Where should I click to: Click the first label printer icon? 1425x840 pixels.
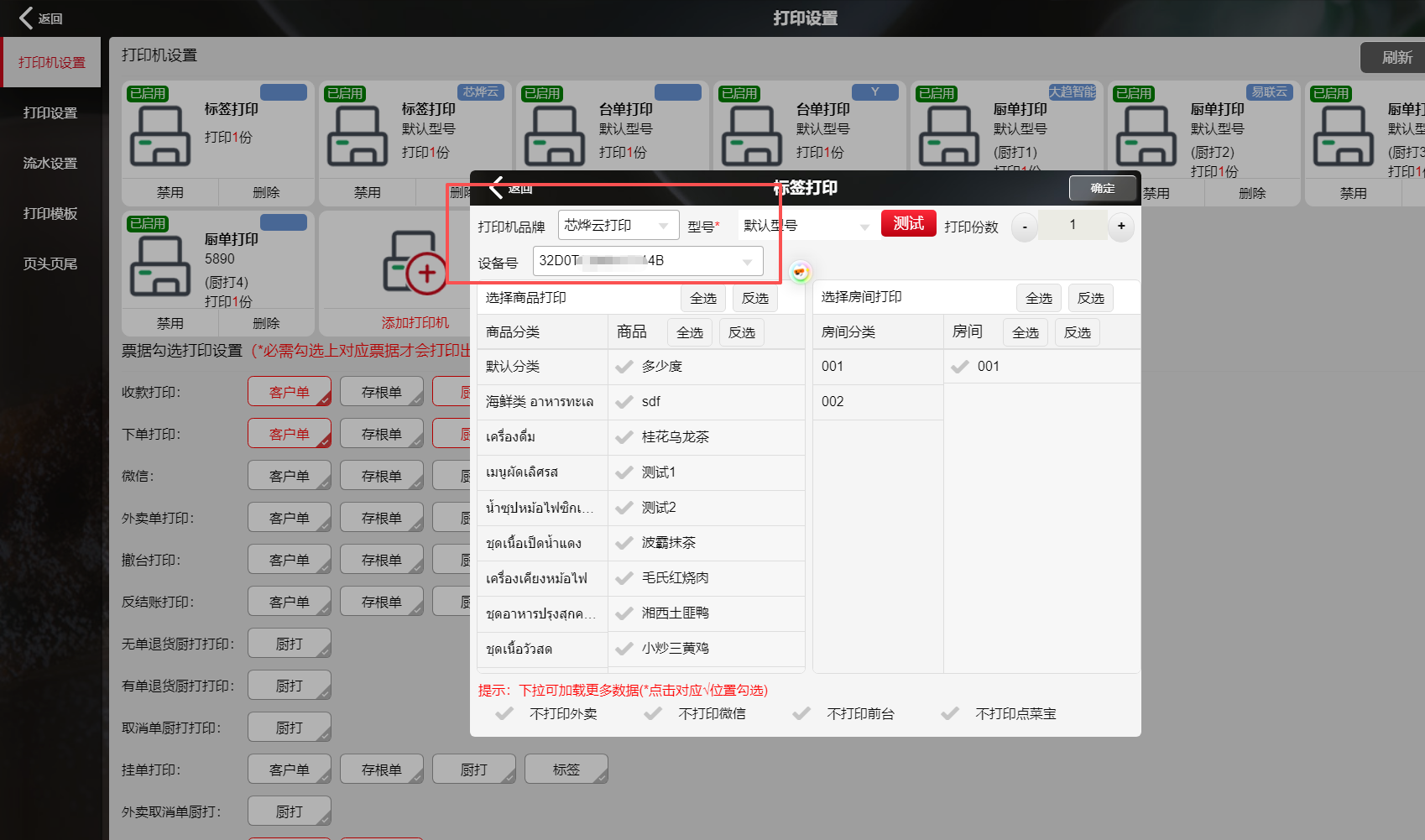point(159,136)
